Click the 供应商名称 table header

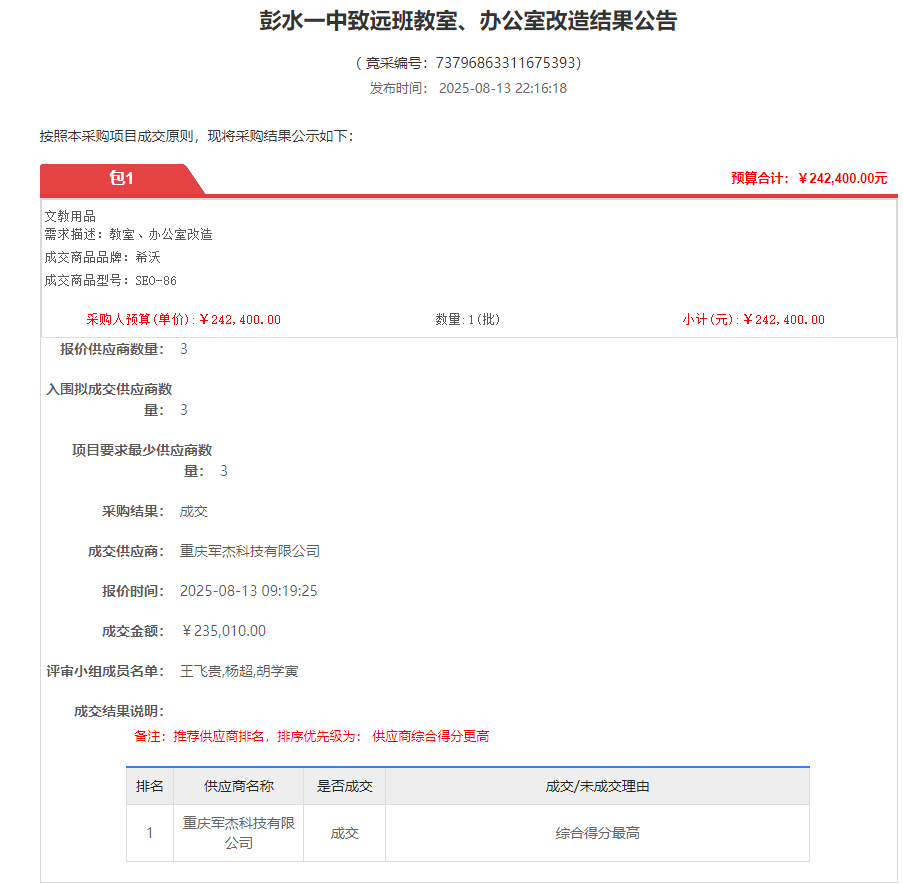click(238, 786)
